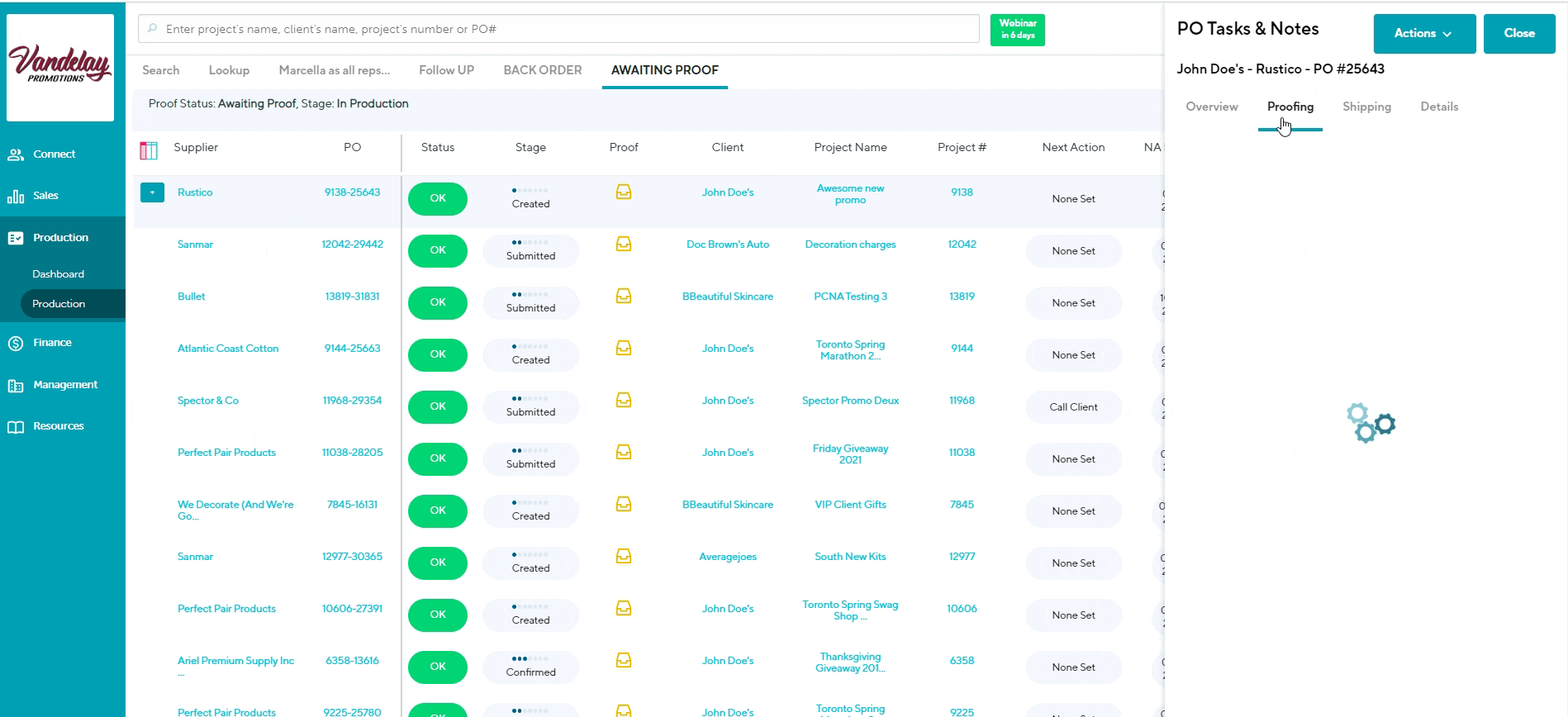Click the Finance dollar icon
The image size is (1568, 717).
point(16,344)
